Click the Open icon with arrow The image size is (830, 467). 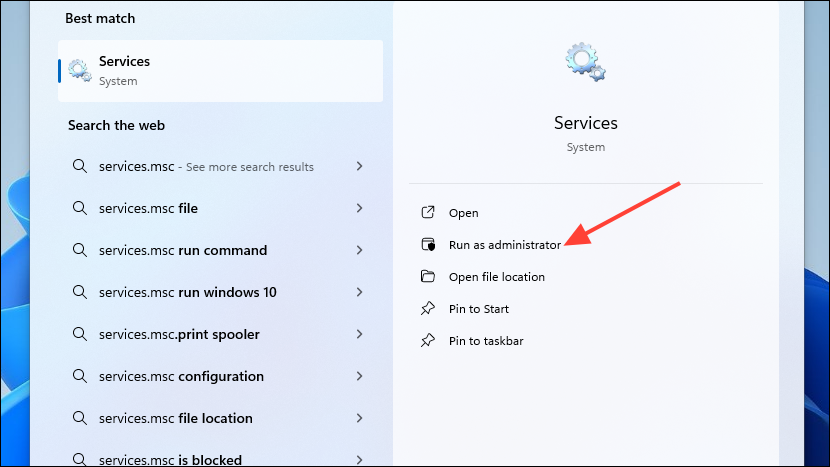(x=428, y=213)
